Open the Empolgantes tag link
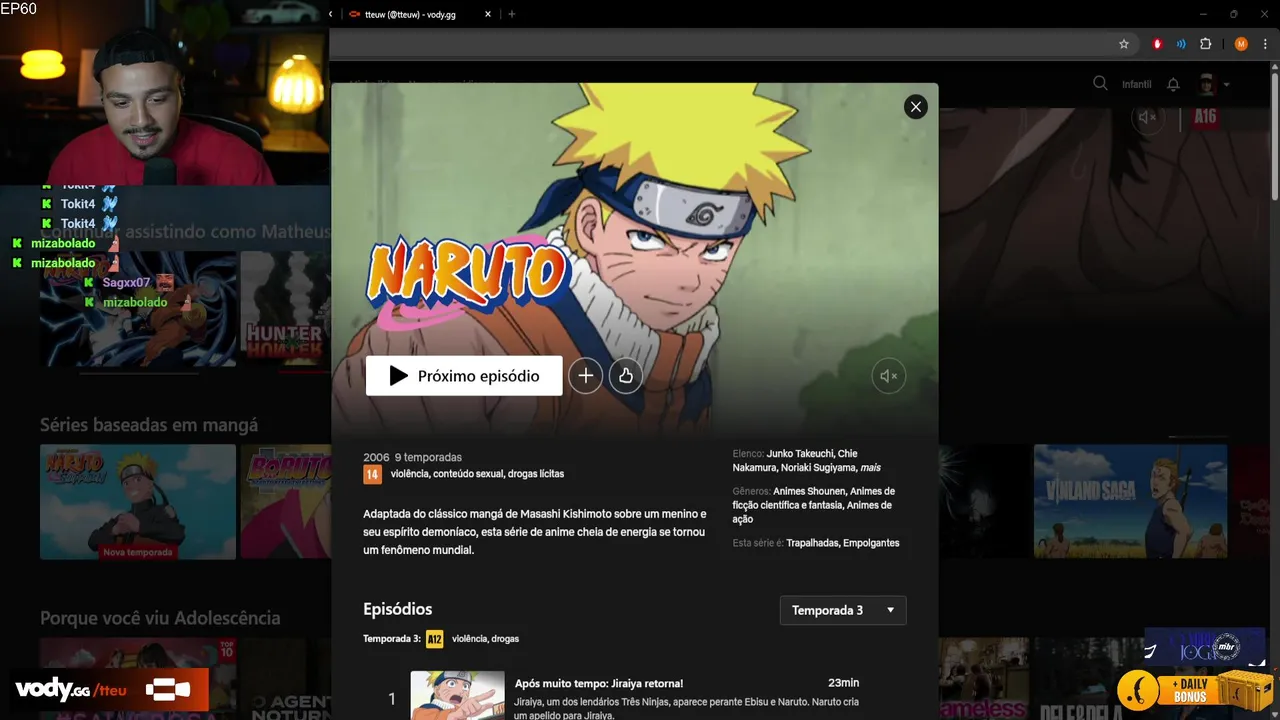 click(871, 543)
